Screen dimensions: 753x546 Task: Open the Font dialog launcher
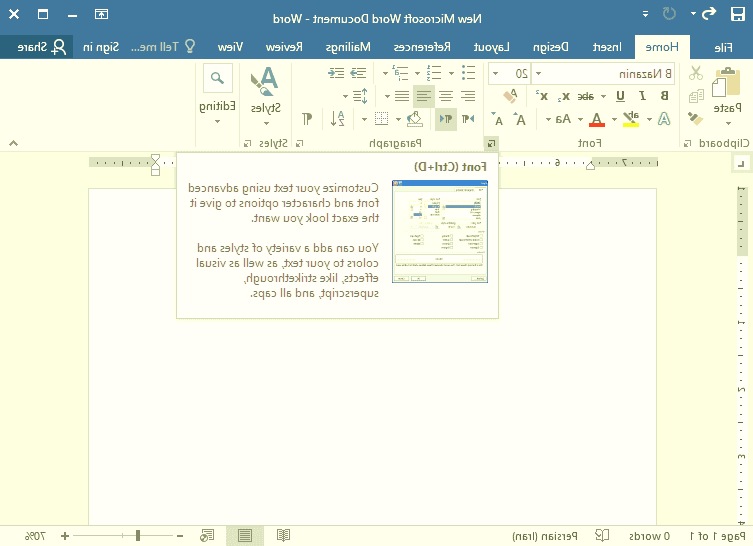[491, 143]
